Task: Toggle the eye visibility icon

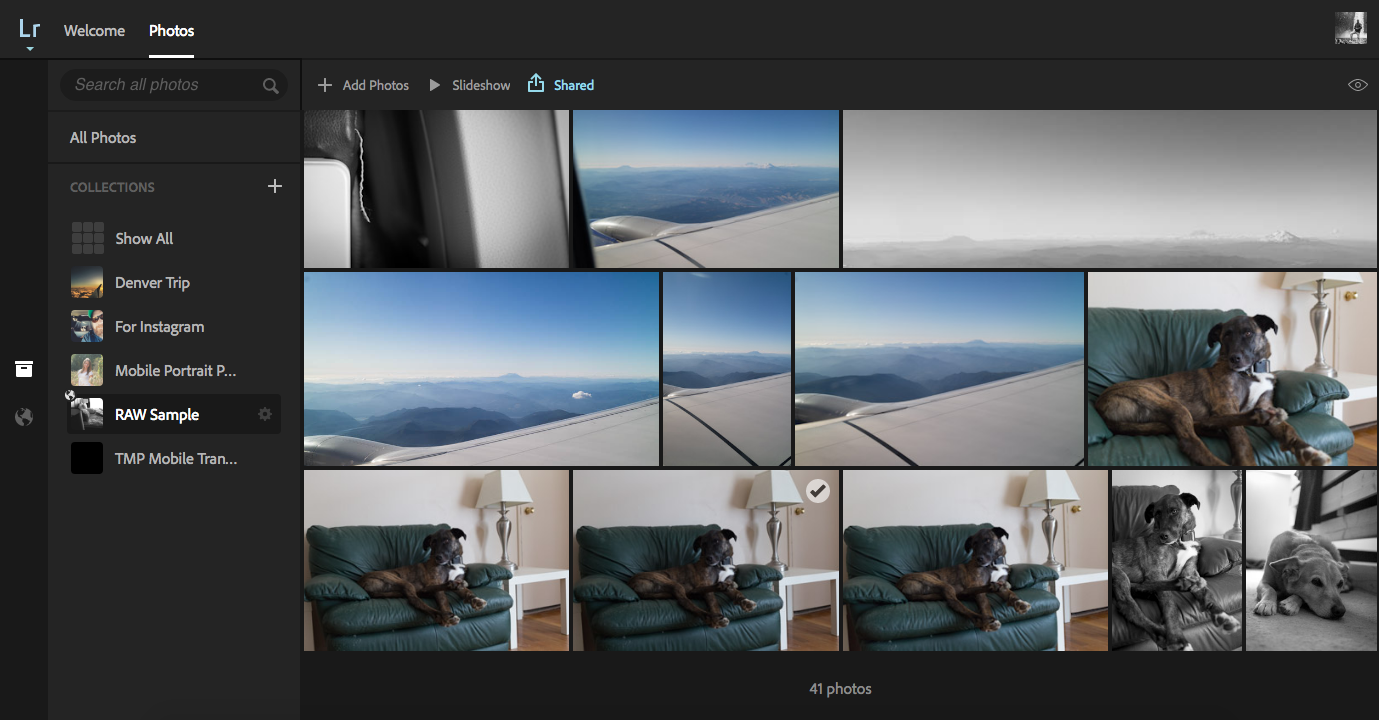Action: point(1357,85)
